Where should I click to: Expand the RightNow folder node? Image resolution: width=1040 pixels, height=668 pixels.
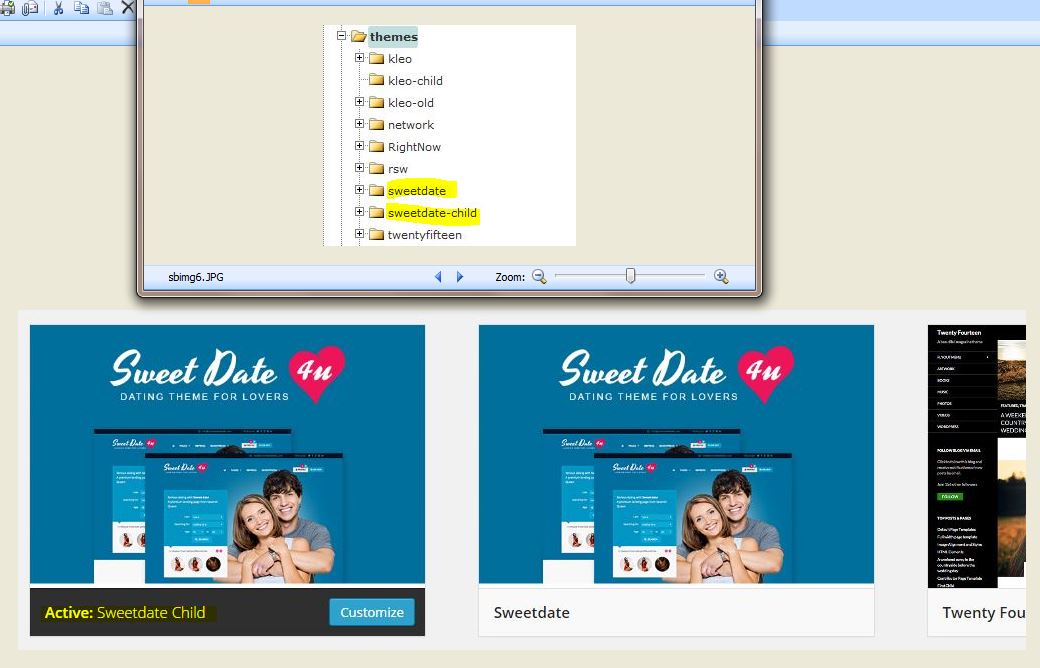click(360, 146)
